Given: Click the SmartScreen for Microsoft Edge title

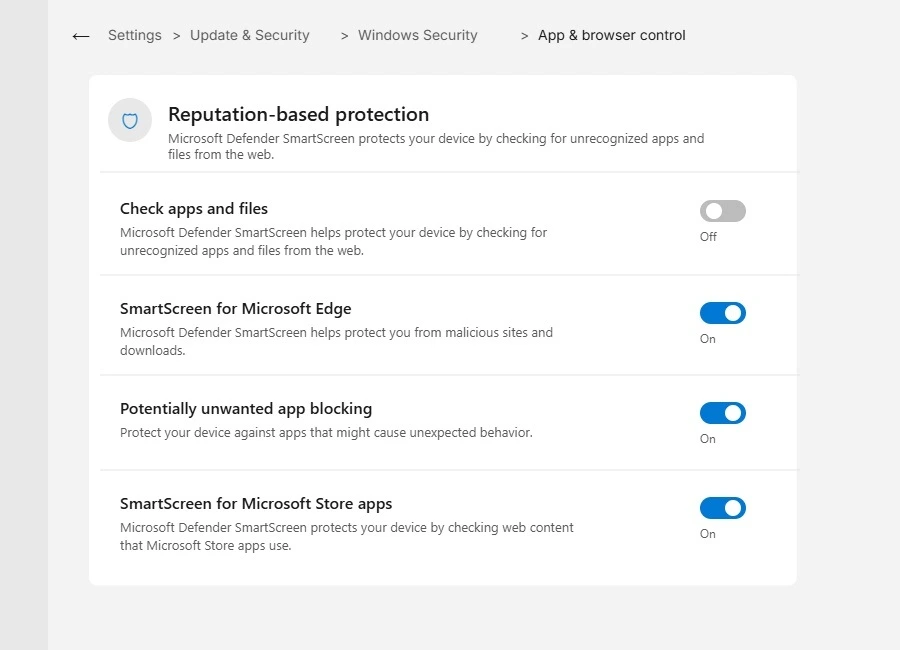Looking at the screenshot, I should tap(235, 309).
